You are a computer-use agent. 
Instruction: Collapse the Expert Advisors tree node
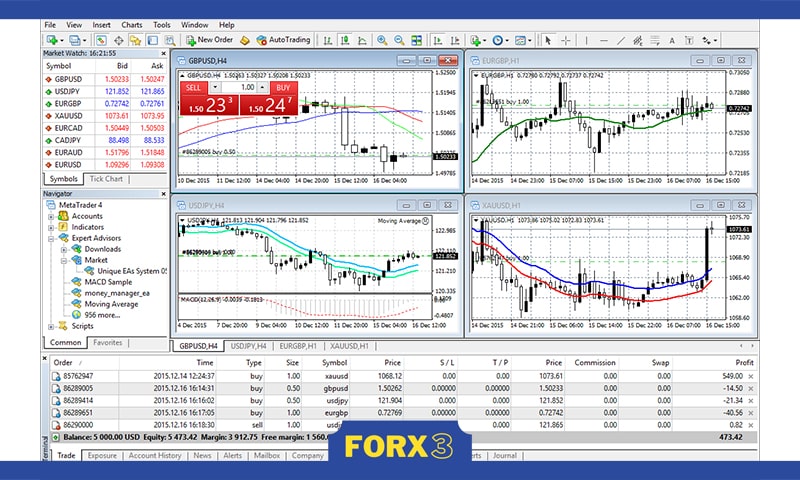click(x=51, y=238)
